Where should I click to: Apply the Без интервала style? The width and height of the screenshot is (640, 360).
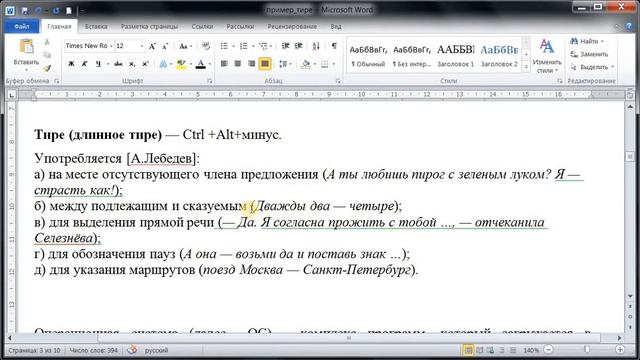[412, 56]
